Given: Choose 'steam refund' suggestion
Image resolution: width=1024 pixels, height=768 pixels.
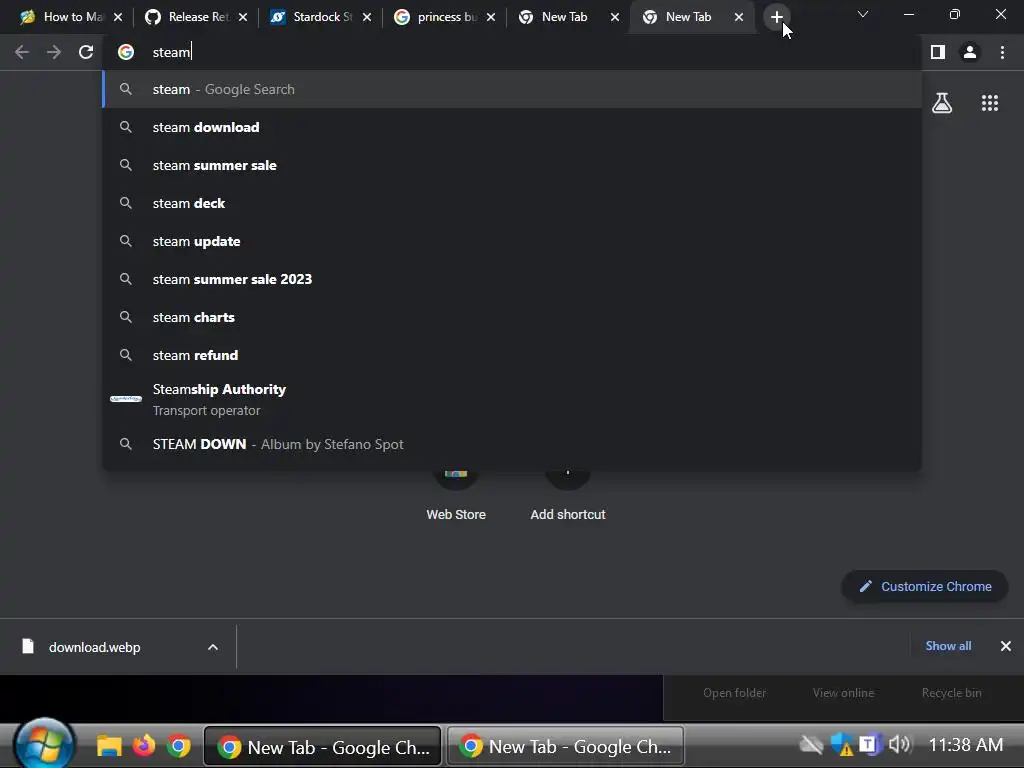Looking at the screenshot, I should pyautogui.click(x=512, y=355).
